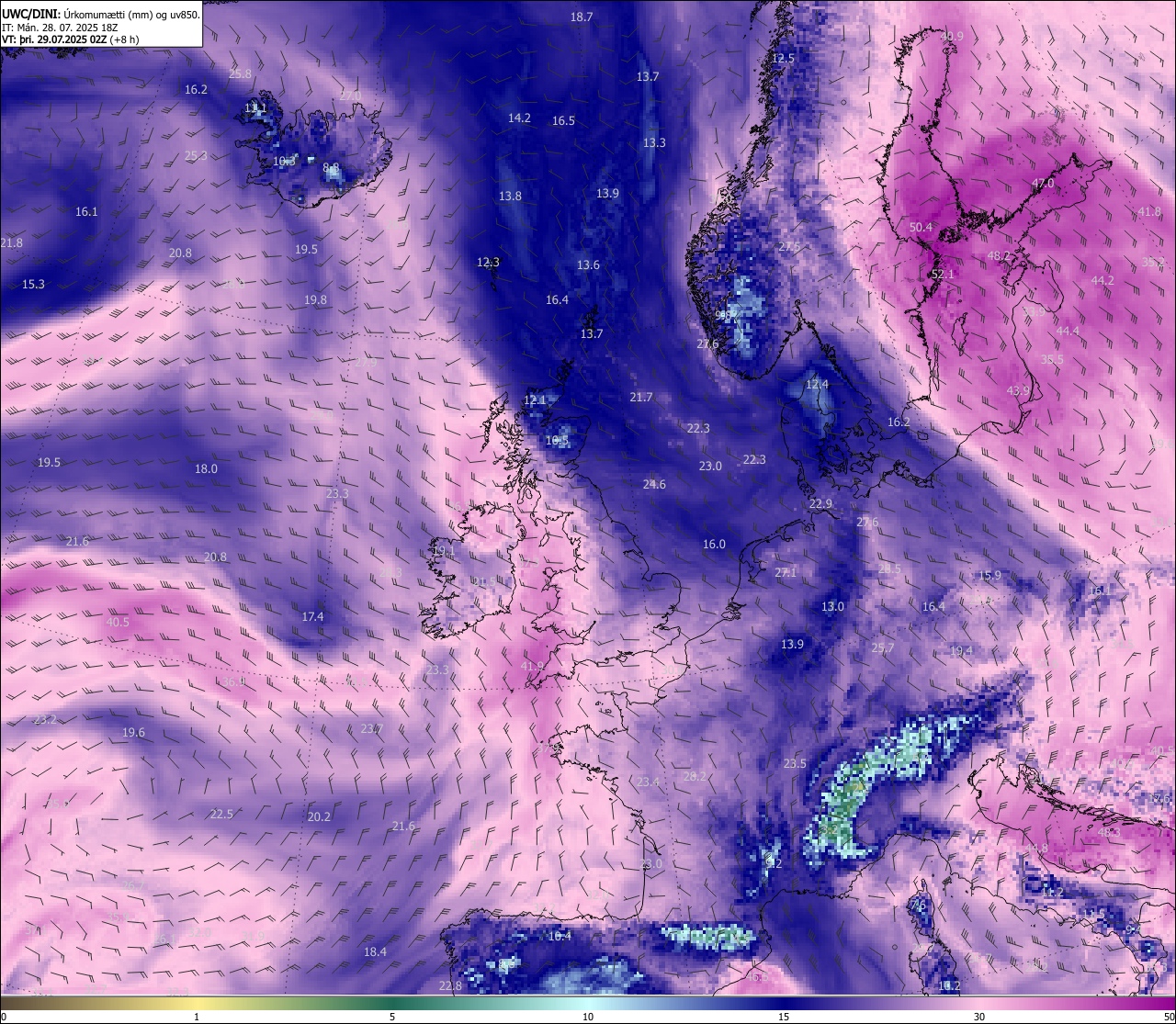Click the 10 tick on the colour scale
This screenshot has width=1176, height=1024.
coord(588,1017)
